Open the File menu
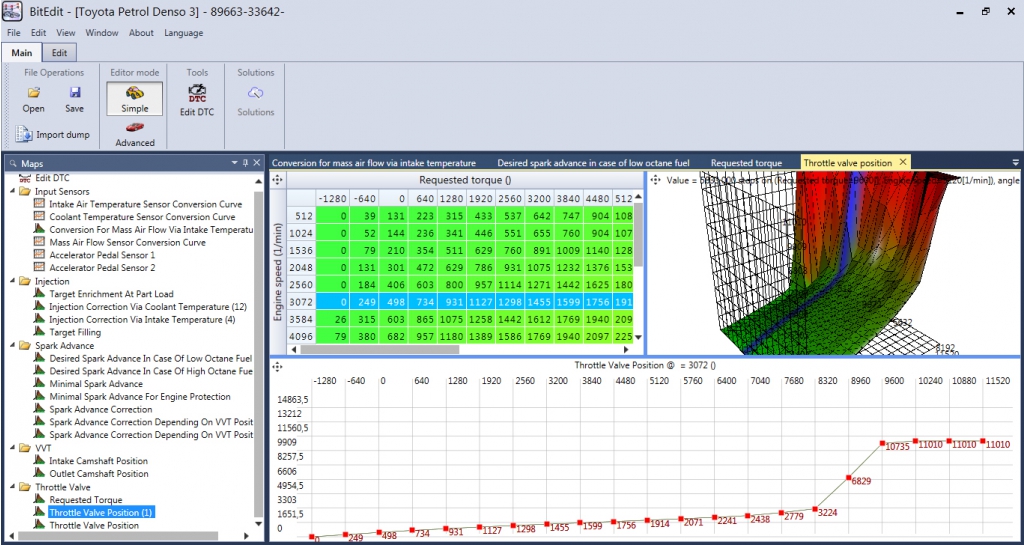Viewport: 1024px width, 545px height. (x=14, y=33)
